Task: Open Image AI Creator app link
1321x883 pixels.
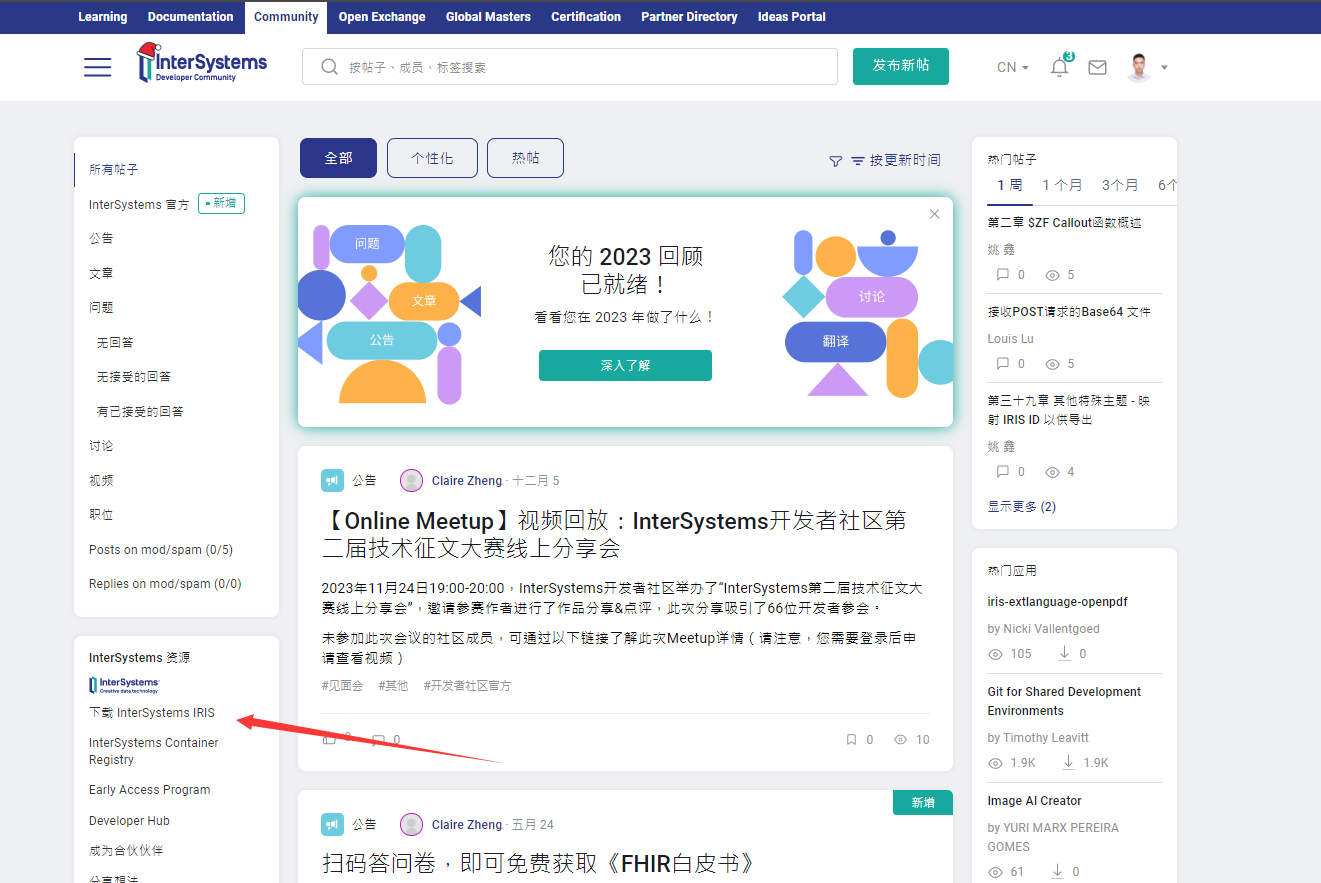Action: (1034, 801)
